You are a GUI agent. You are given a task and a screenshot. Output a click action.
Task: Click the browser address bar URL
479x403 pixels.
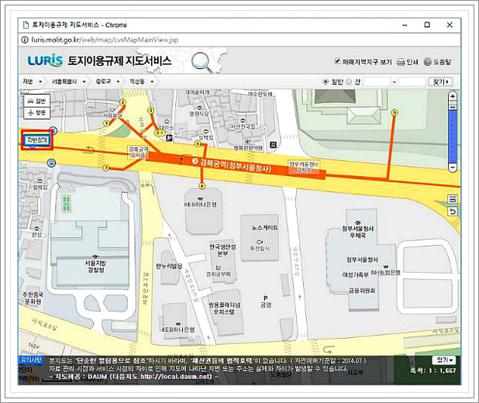tap(105, 40)
